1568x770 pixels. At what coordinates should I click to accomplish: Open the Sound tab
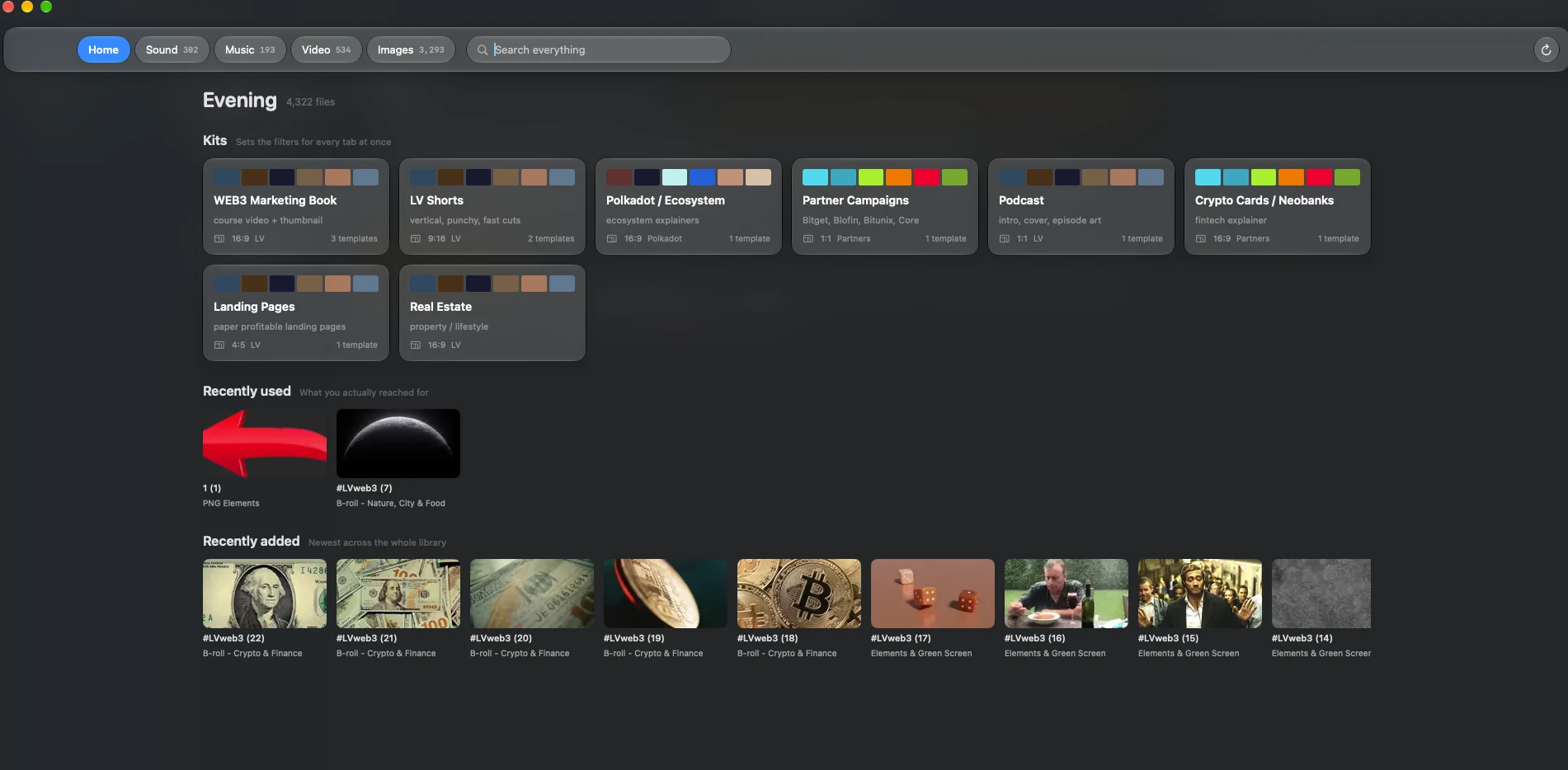[x=172, y=49]
